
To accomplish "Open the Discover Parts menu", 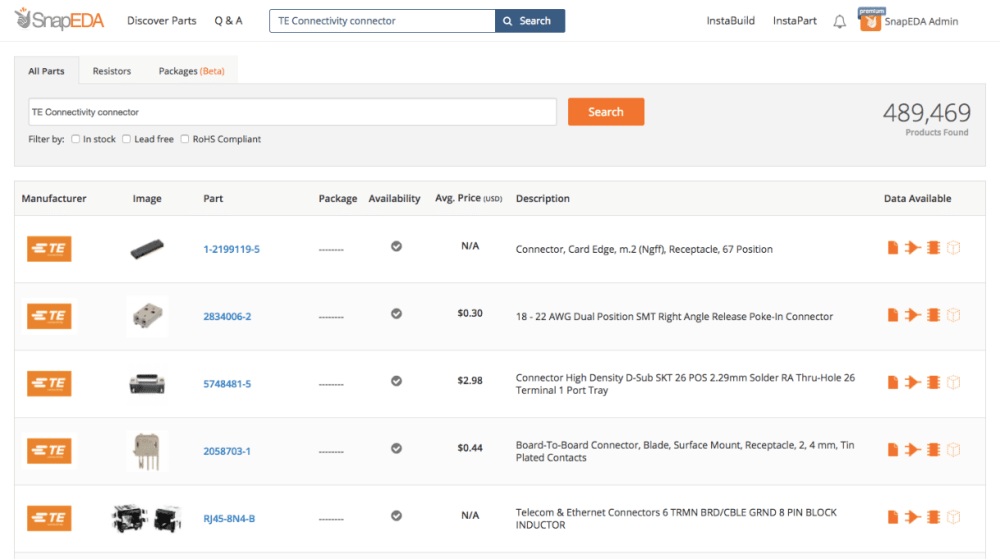I will coord(162,21).
